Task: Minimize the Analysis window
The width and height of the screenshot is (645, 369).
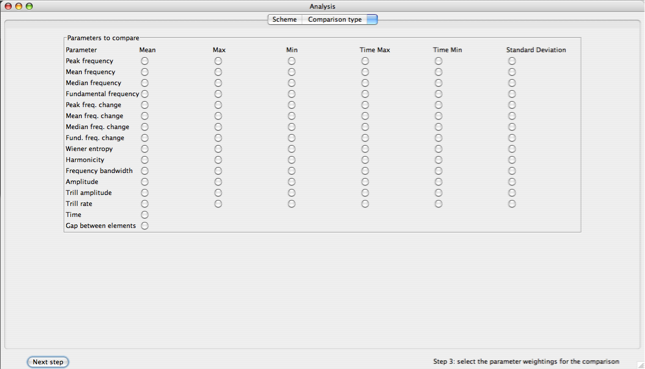Action: point(19,6)
